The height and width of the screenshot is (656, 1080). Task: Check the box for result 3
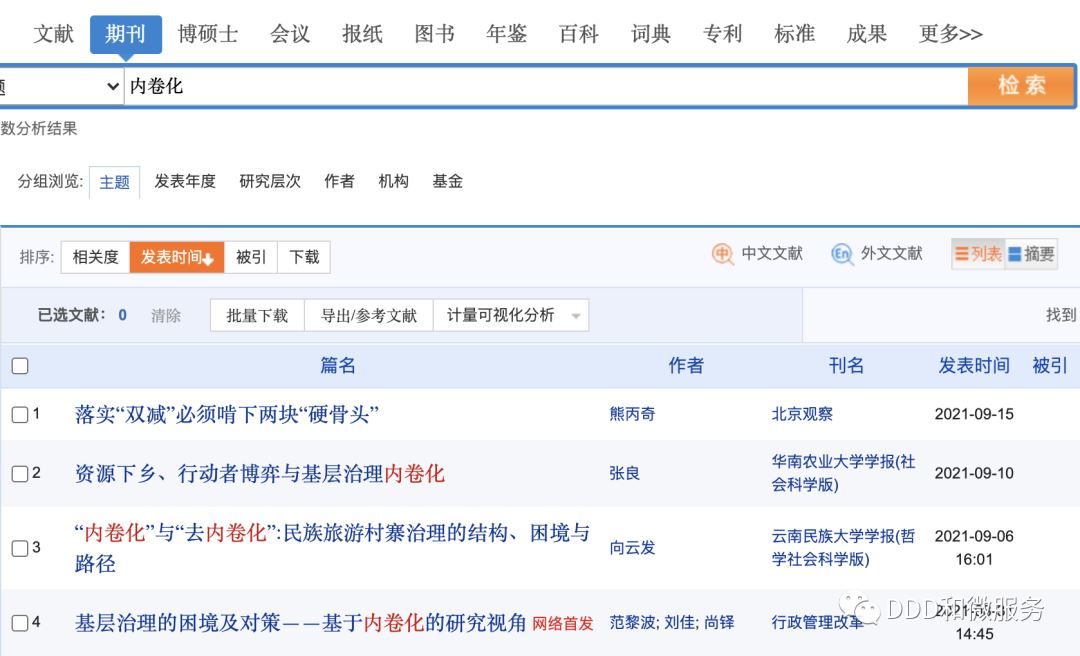(x=20, y=548)
